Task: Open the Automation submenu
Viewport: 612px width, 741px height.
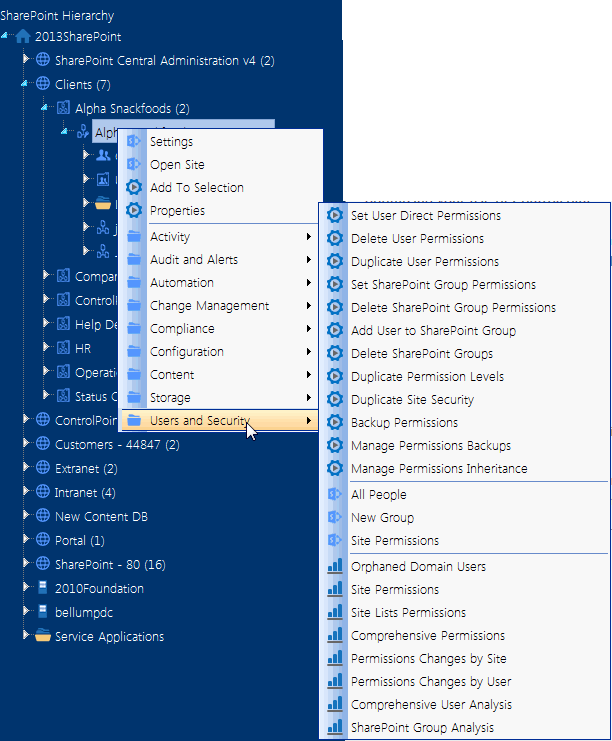Action: pyautogui.click(x=220, y=283)
